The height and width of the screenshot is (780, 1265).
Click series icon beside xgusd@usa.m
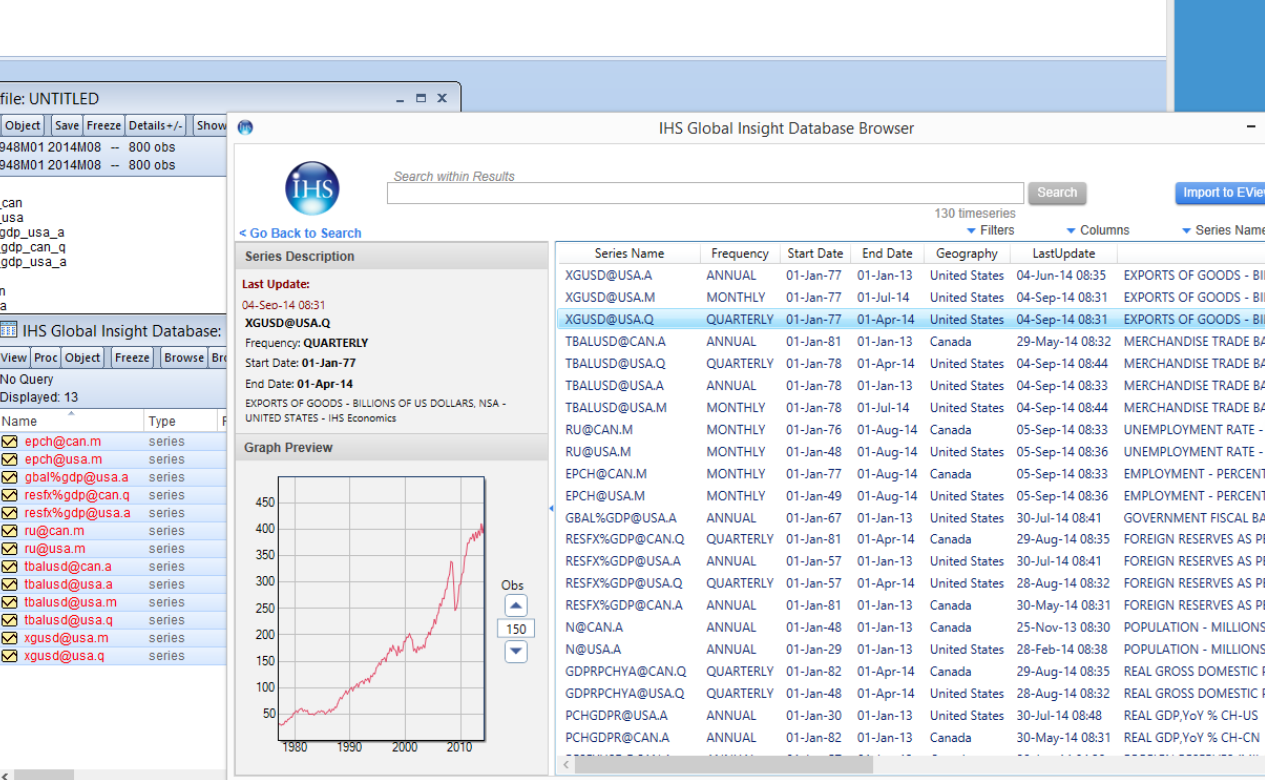(x=9, y=638)
